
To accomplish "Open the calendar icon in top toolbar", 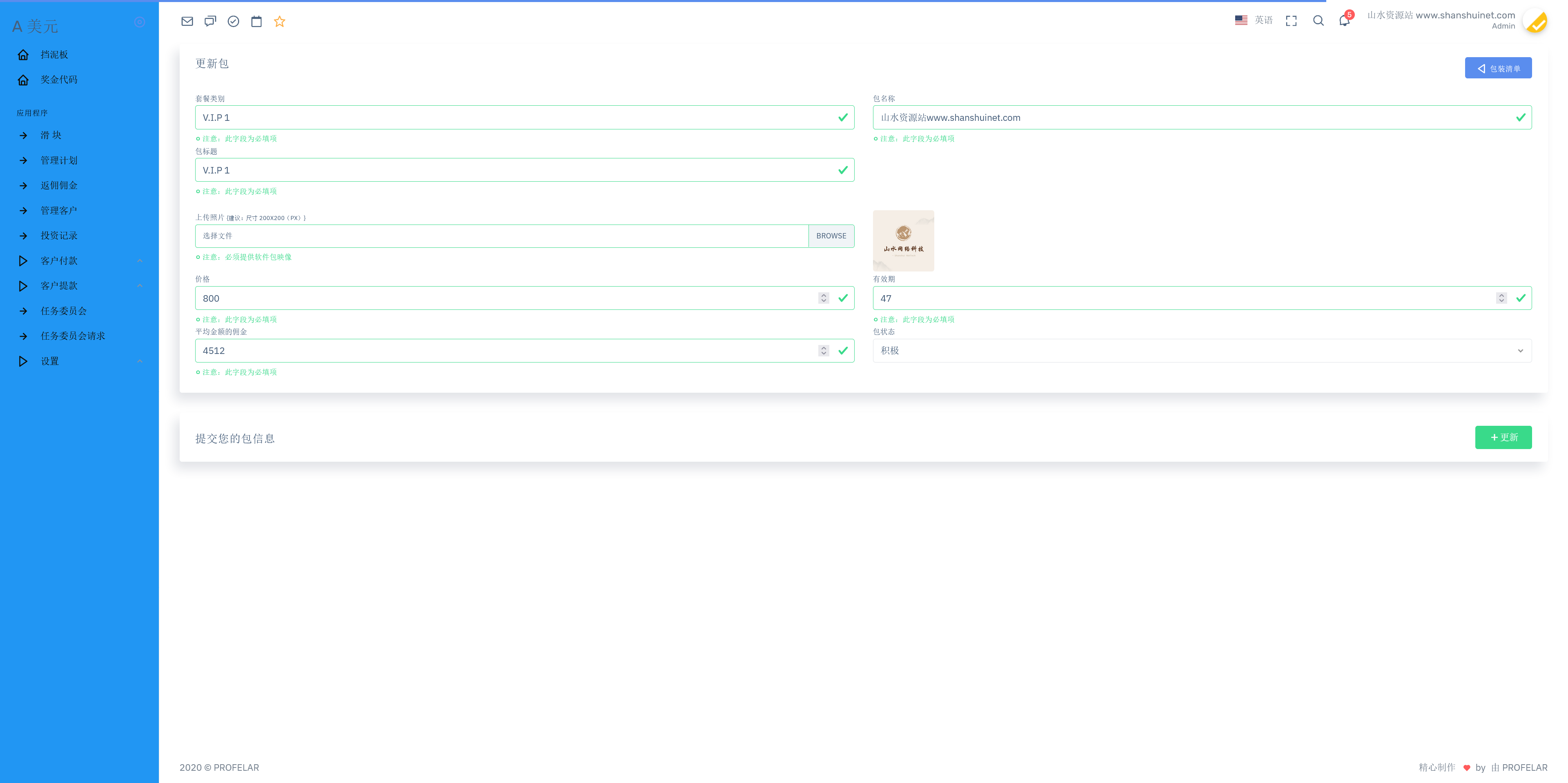I will point(256,21).
